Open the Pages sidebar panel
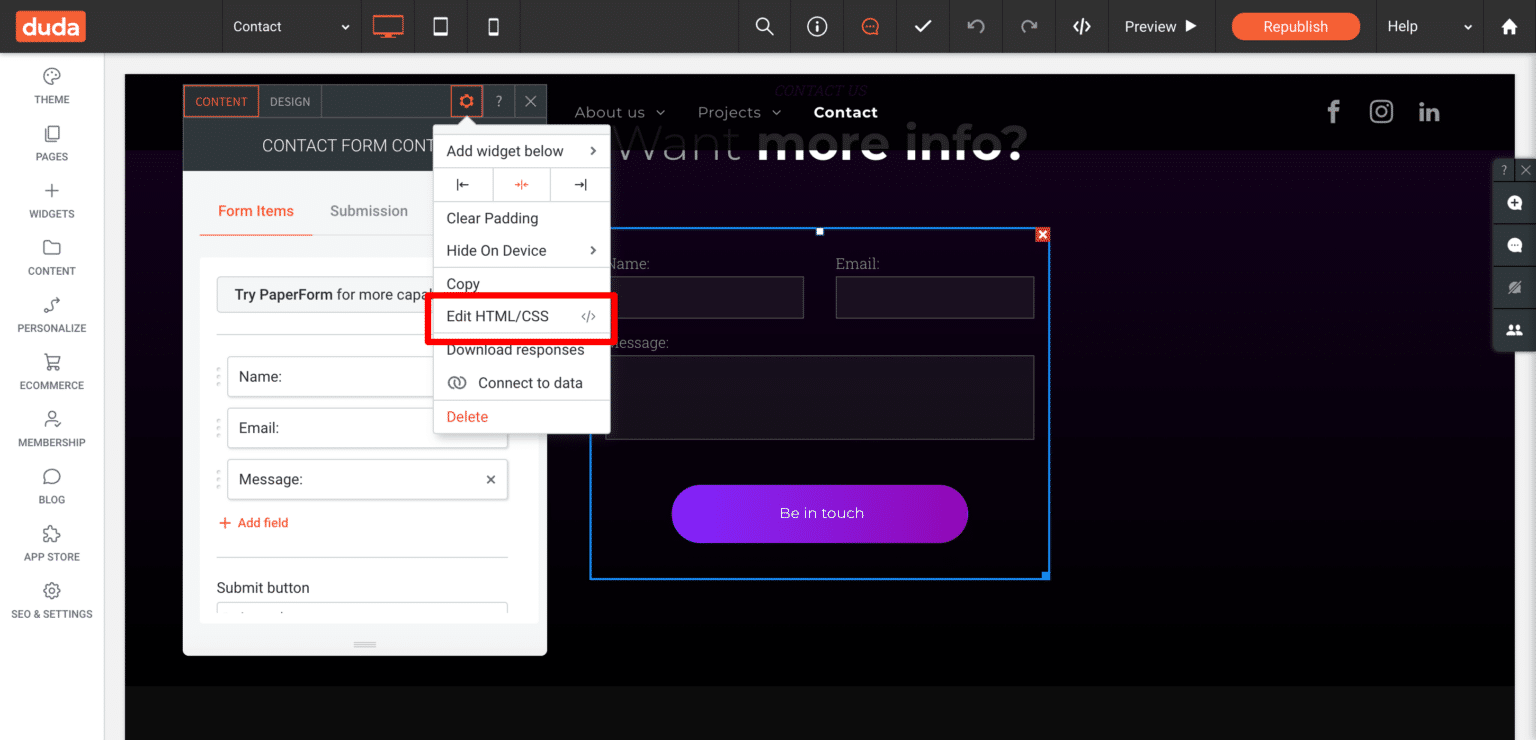The image size is (1536, 740). click(x=52, y=143)
